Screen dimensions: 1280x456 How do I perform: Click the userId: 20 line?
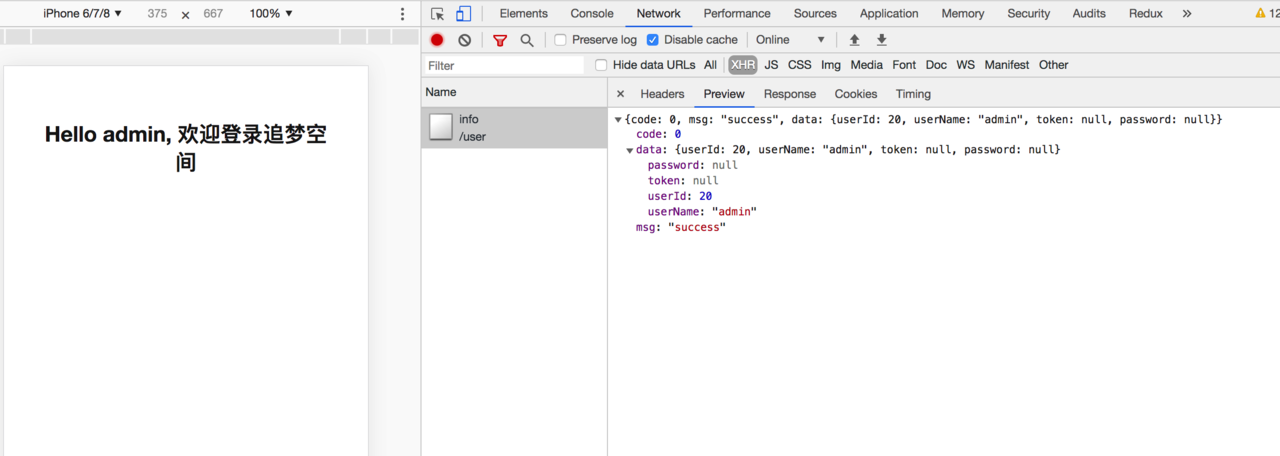[x=680, y=196]
